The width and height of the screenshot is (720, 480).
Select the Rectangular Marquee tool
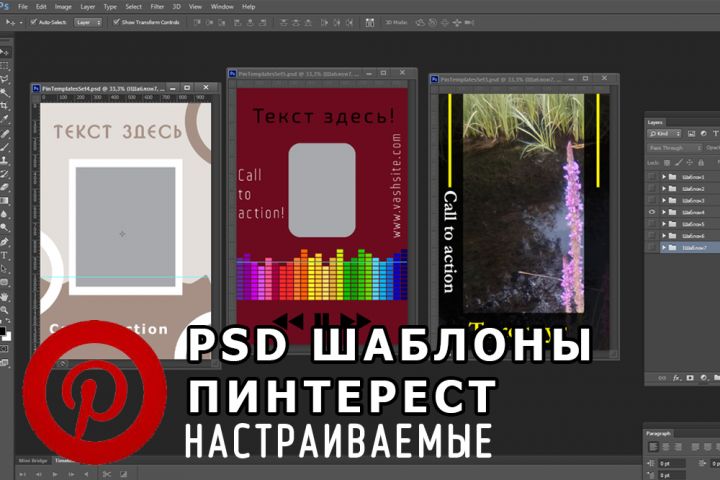coord(4,66)
